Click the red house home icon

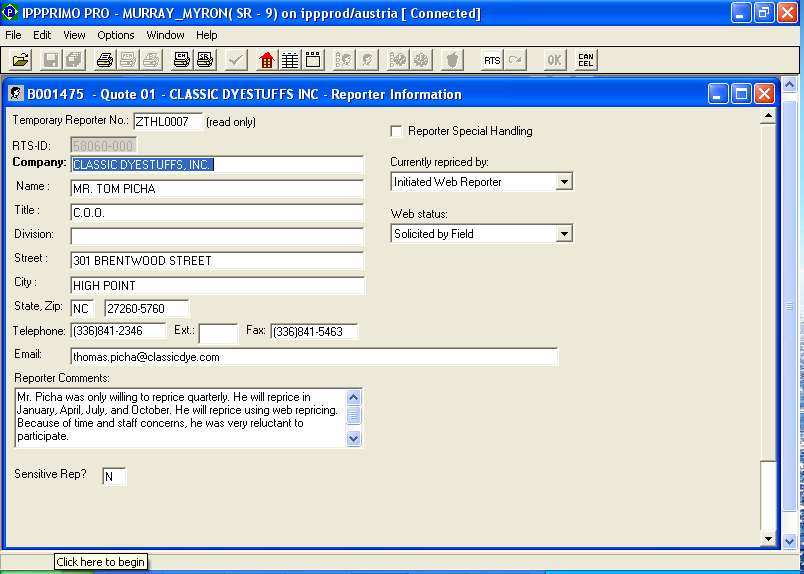(x=266, y=60)
